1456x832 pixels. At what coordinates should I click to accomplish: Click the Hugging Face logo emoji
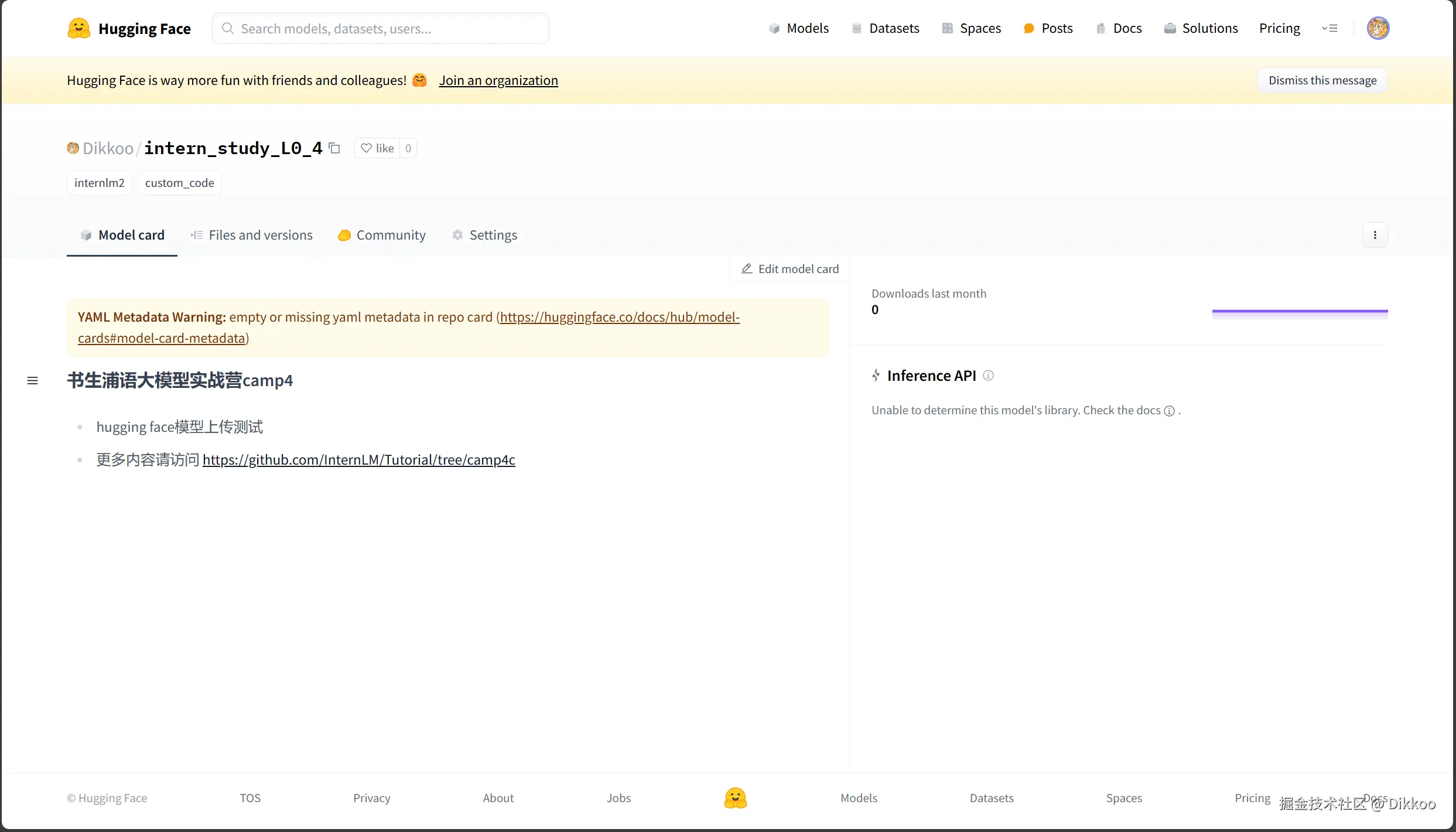point(78,28)
